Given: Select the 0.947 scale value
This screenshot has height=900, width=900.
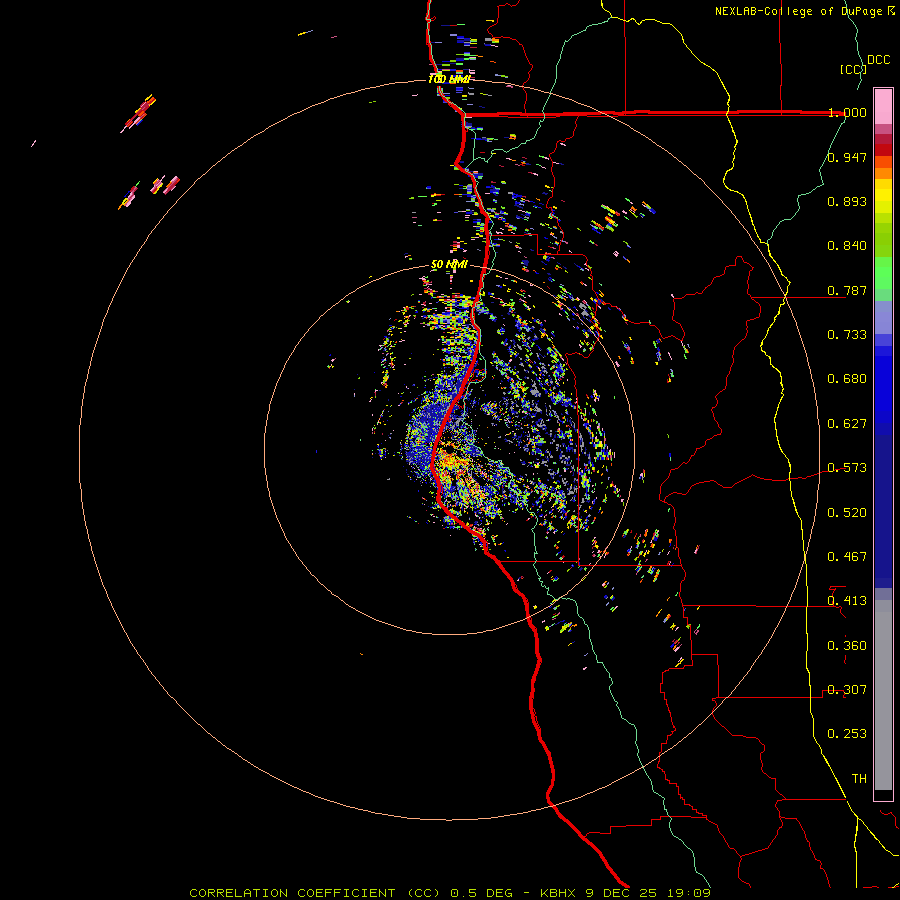Looking at the screenshot, I should [847, 157].
